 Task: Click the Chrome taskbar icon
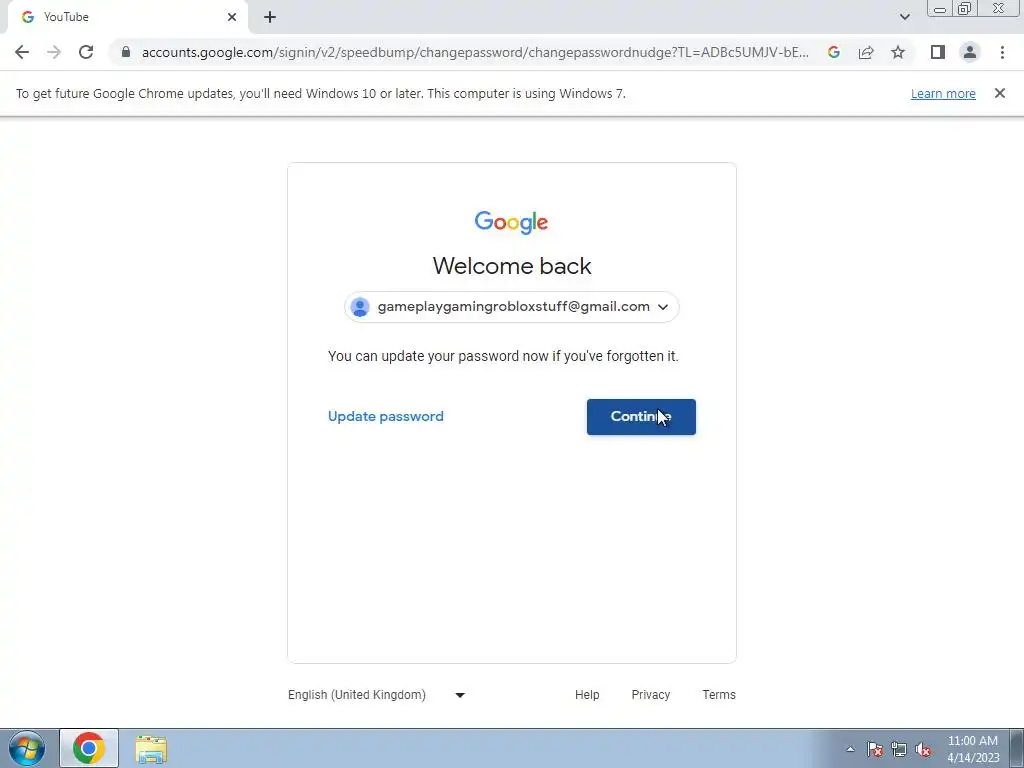point(89,748)
